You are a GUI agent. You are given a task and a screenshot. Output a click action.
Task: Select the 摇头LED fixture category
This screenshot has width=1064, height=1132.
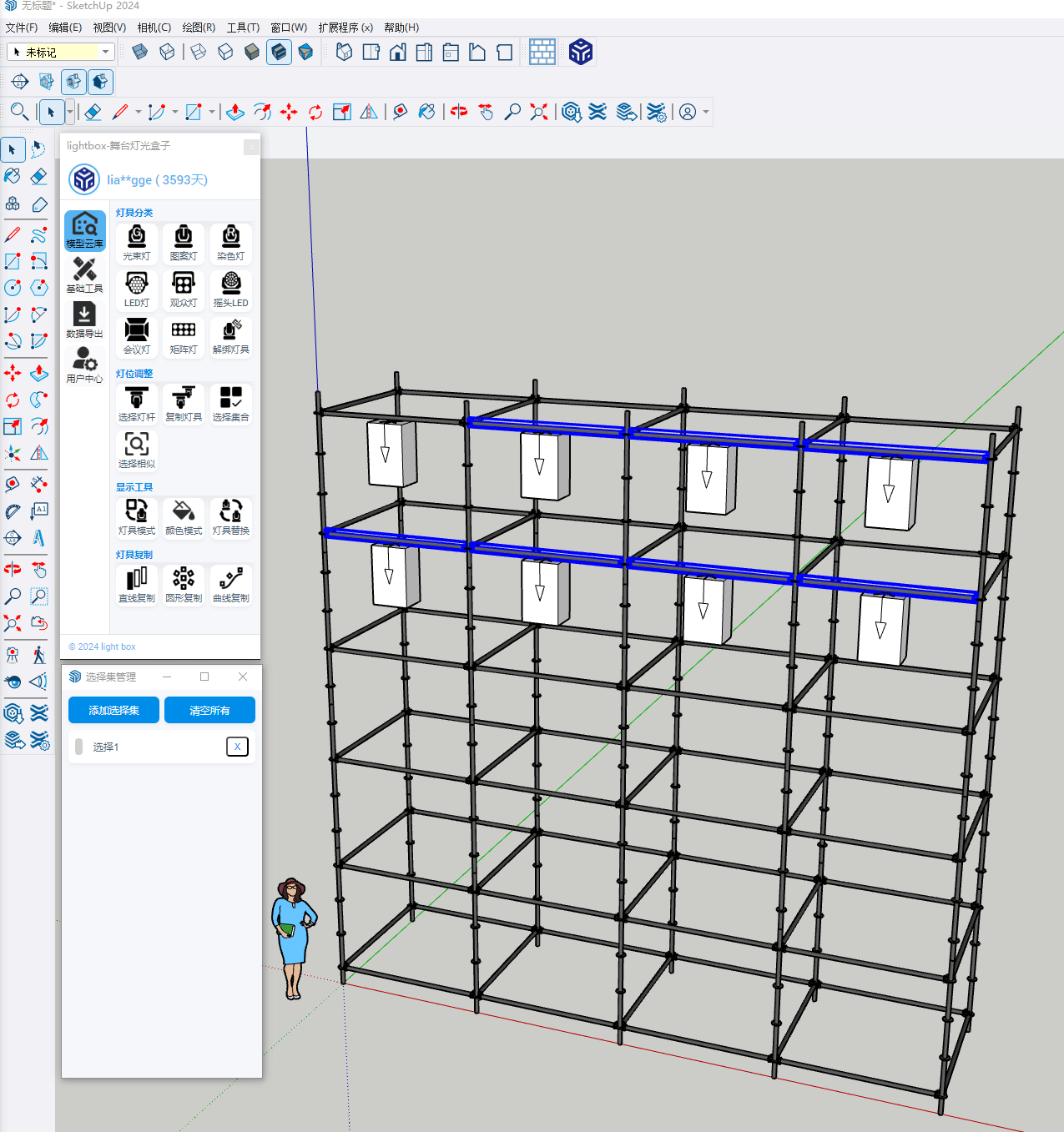coord(231,289)
